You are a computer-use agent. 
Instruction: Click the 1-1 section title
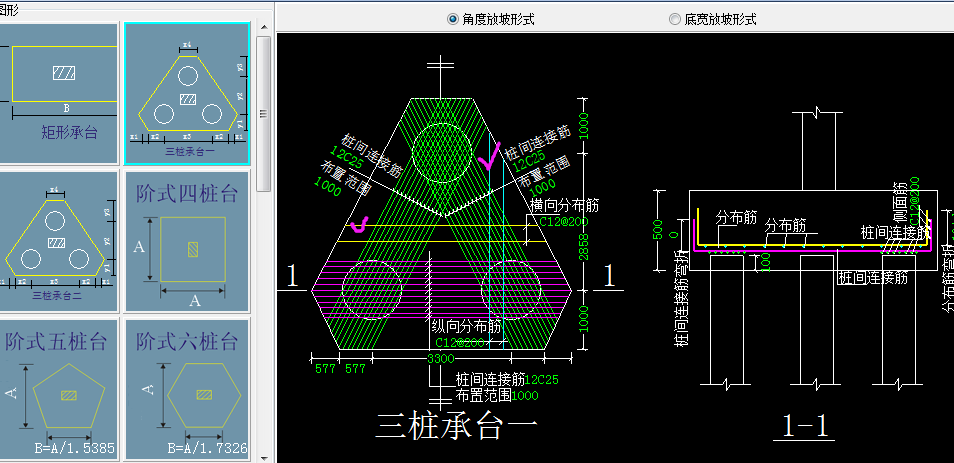pos(804,426)
